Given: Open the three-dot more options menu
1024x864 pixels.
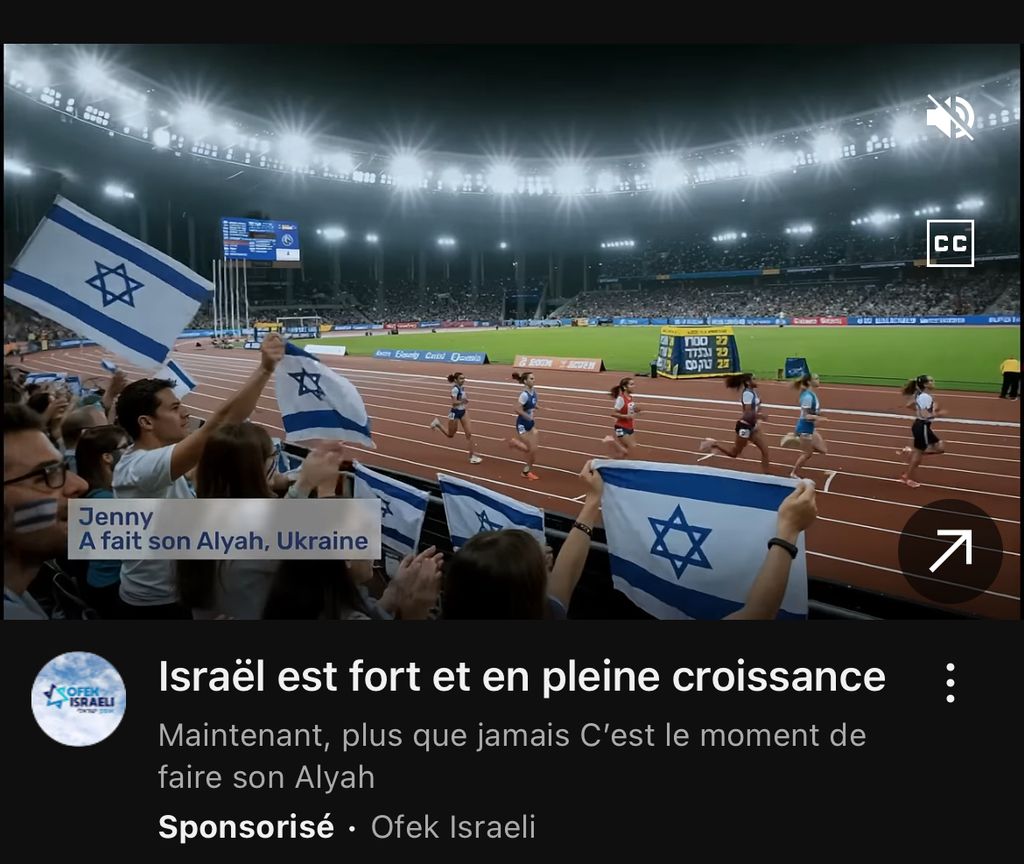Looking at the screenshot, I should pyautogui.click(x=951, y=682).
